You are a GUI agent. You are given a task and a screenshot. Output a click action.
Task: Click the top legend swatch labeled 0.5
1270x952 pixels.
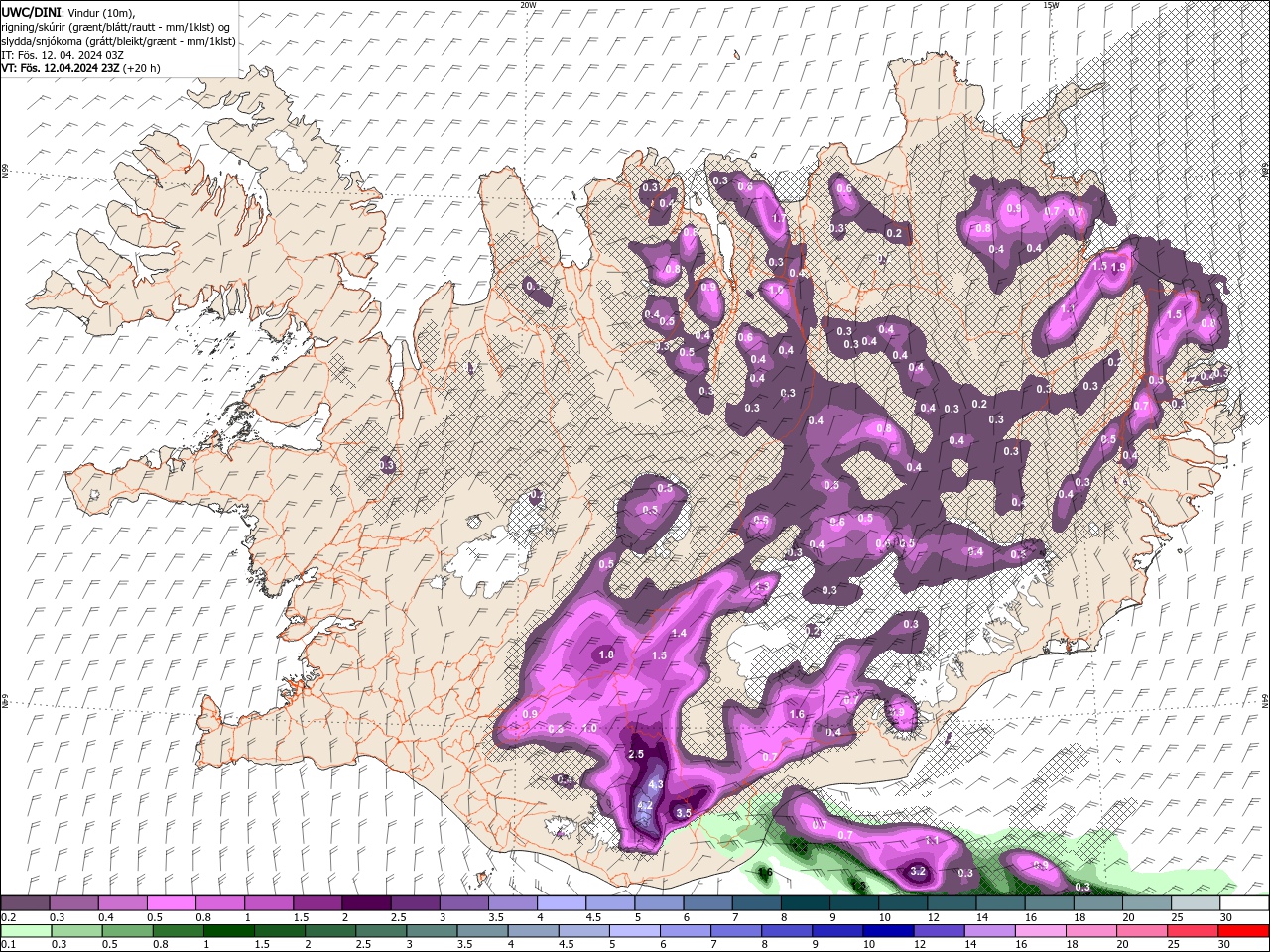(171, 903)
